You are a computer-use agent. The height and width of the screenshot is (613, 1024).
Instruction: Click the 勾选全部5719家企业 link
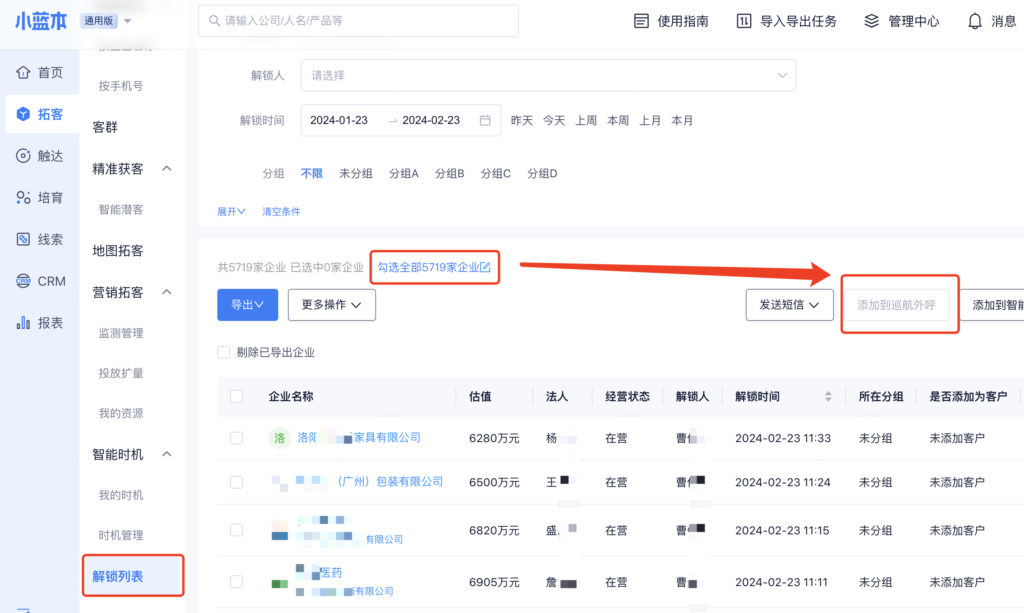[x=434, y=268]
